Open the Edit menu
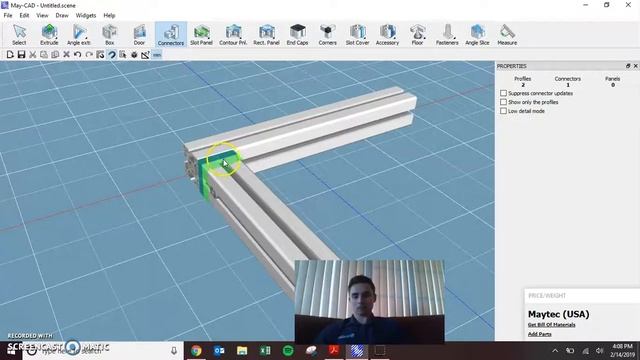The height and width of the screenshot is (360, 640). [x=24, y=16]
